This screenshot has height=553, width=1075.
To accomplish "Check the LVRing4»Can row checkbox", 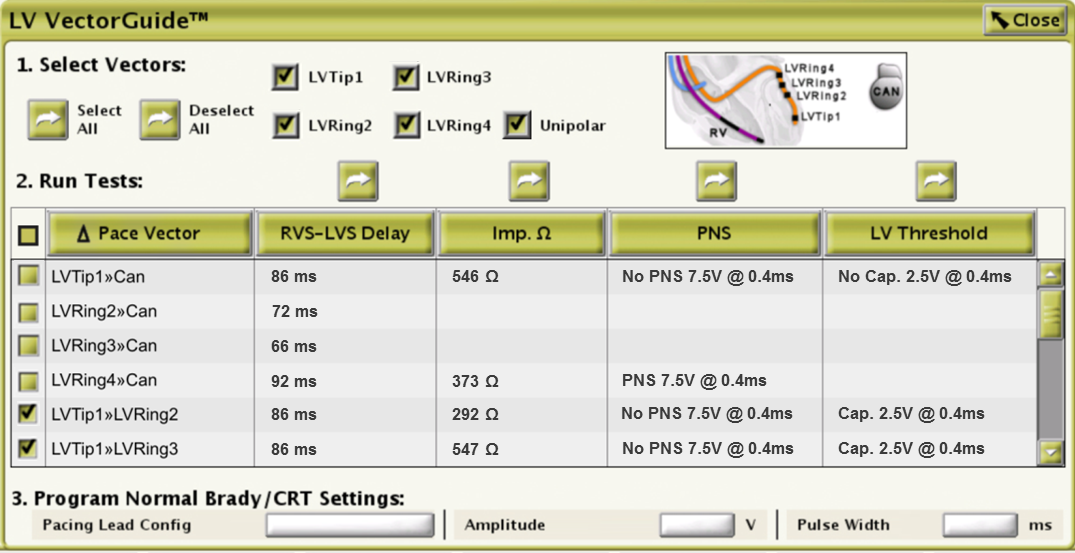I will point(30,381).
